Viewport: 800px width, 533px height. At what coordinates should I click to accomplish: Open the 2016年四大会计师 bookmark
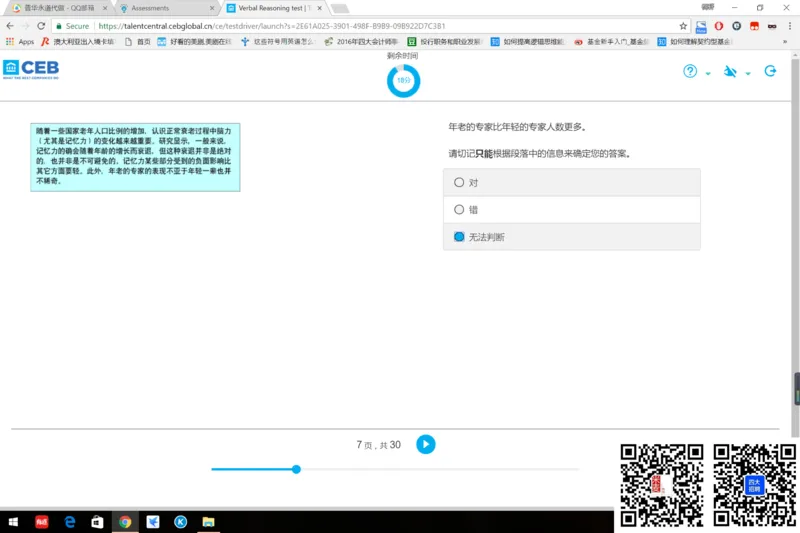tap(361, 42)
